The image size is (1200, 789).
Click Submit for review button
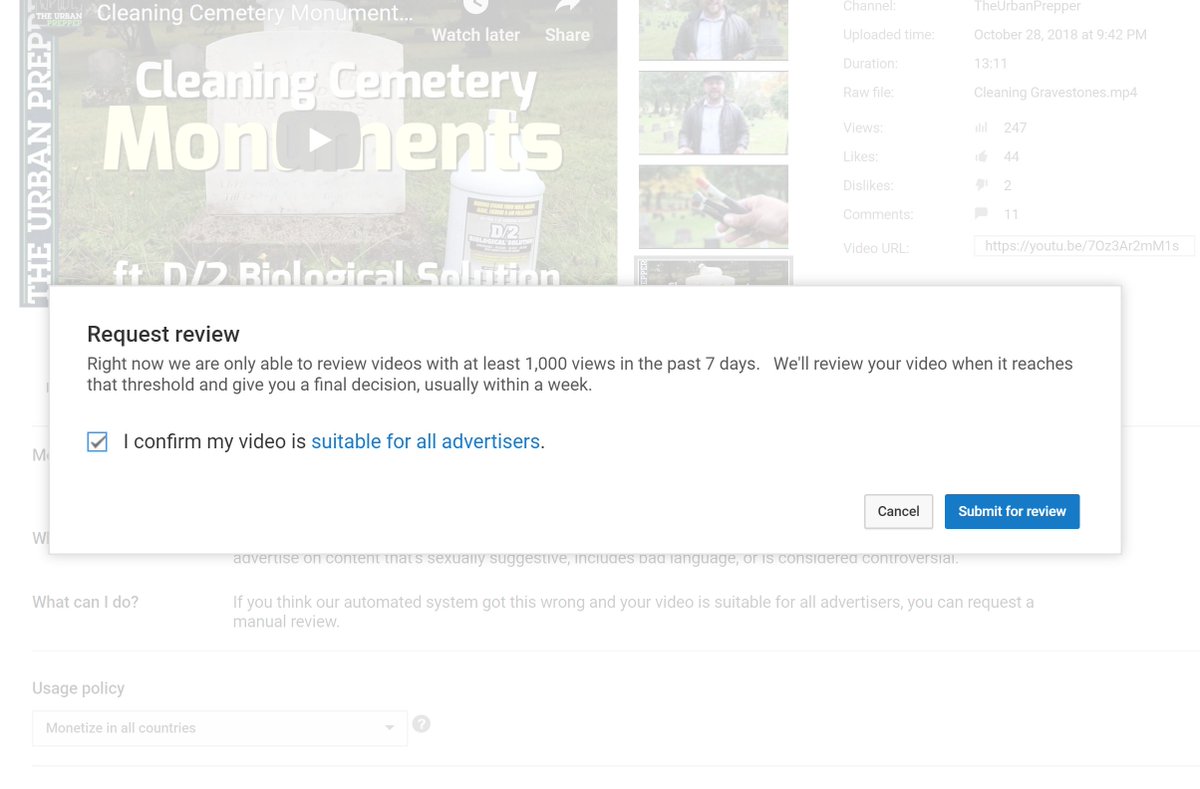click(x=1012, y=511)
